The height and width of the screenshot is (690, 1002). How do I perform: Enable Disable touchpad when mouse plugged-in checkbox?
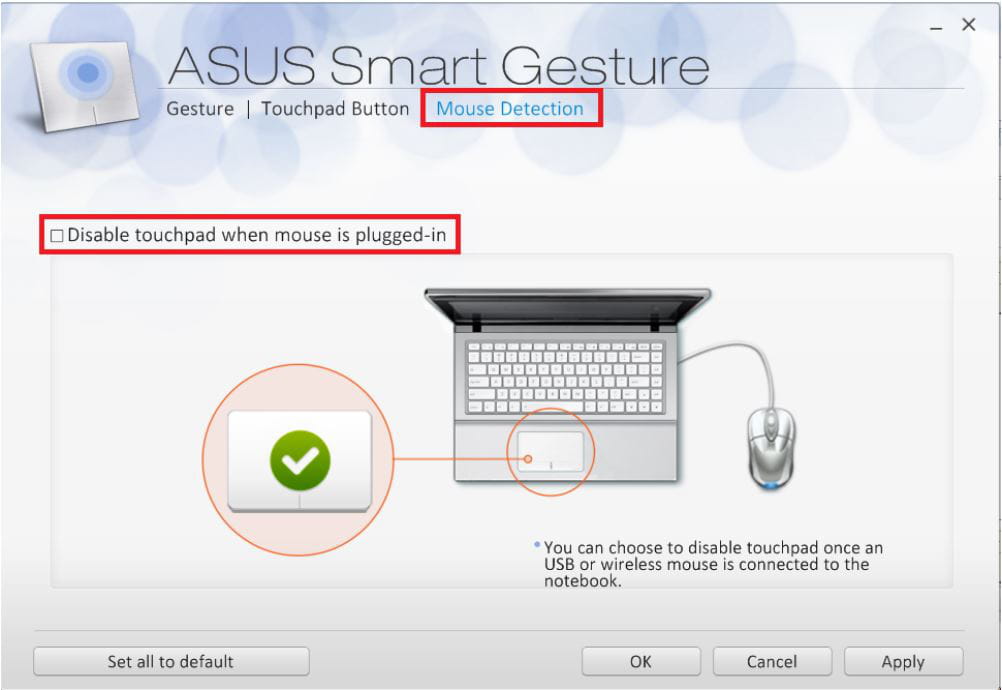57,236
